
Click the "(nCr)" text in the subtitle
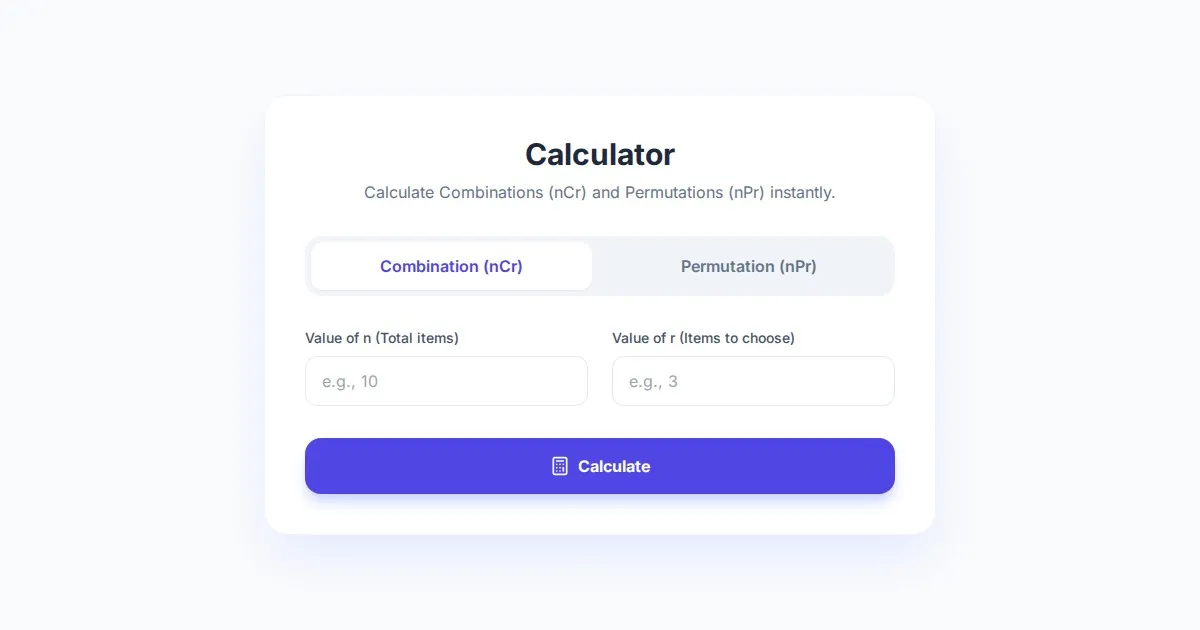pyautogui.click(x=567, y=192)
